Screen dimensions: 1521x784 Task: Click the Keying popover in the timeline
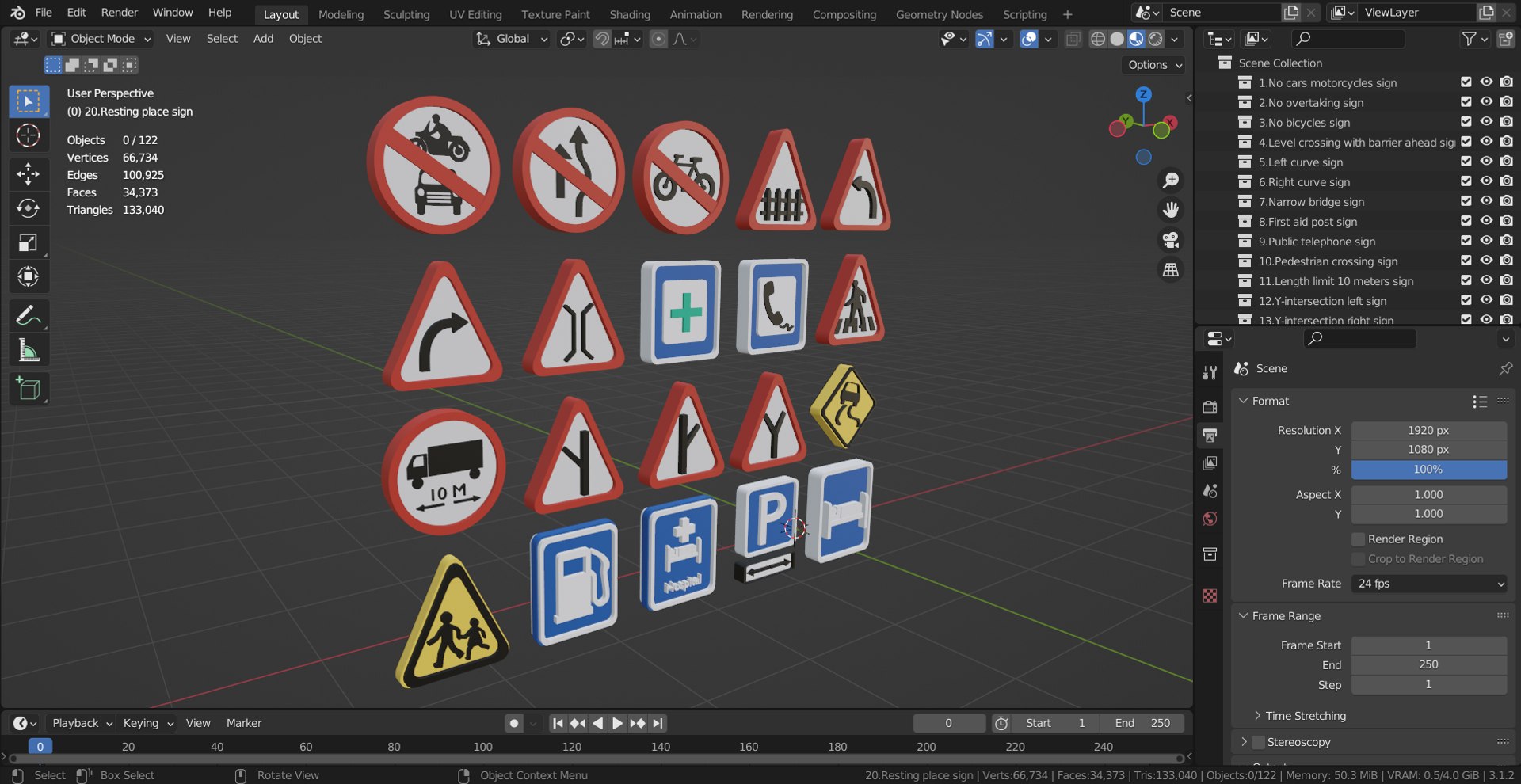(147, 723)
